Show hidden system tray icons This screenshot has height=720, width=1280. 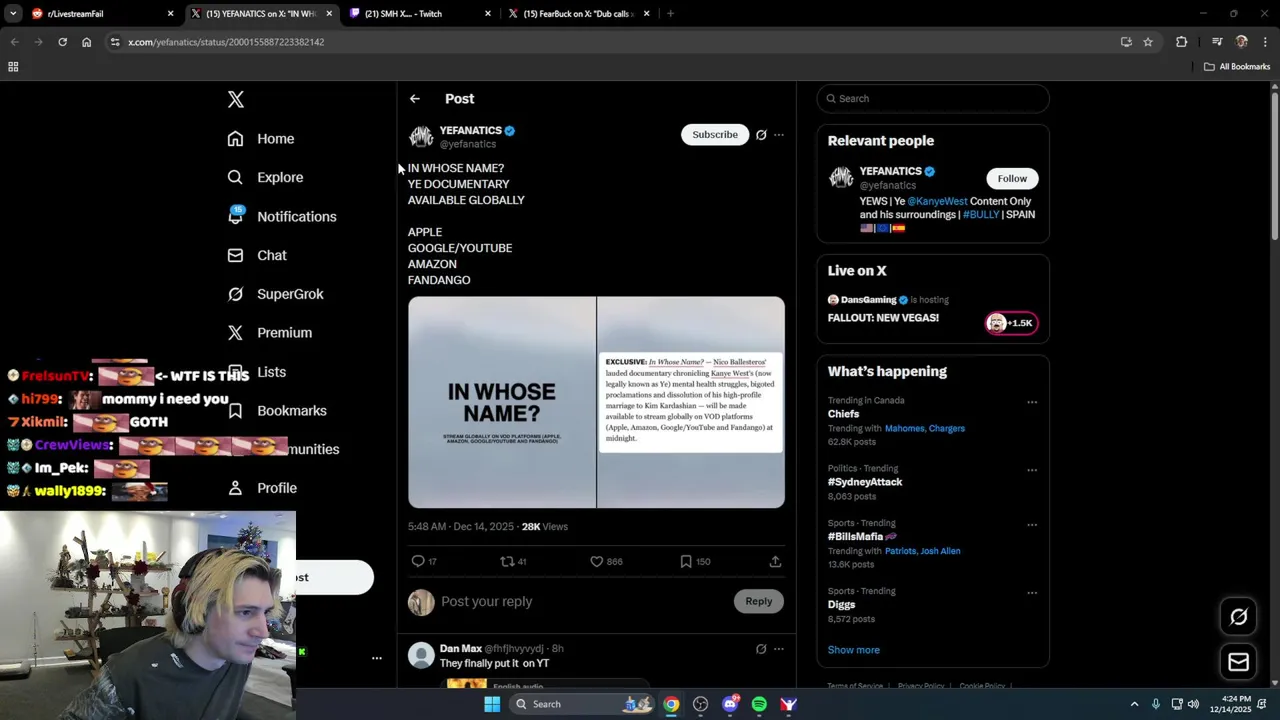pos(1134,704)
